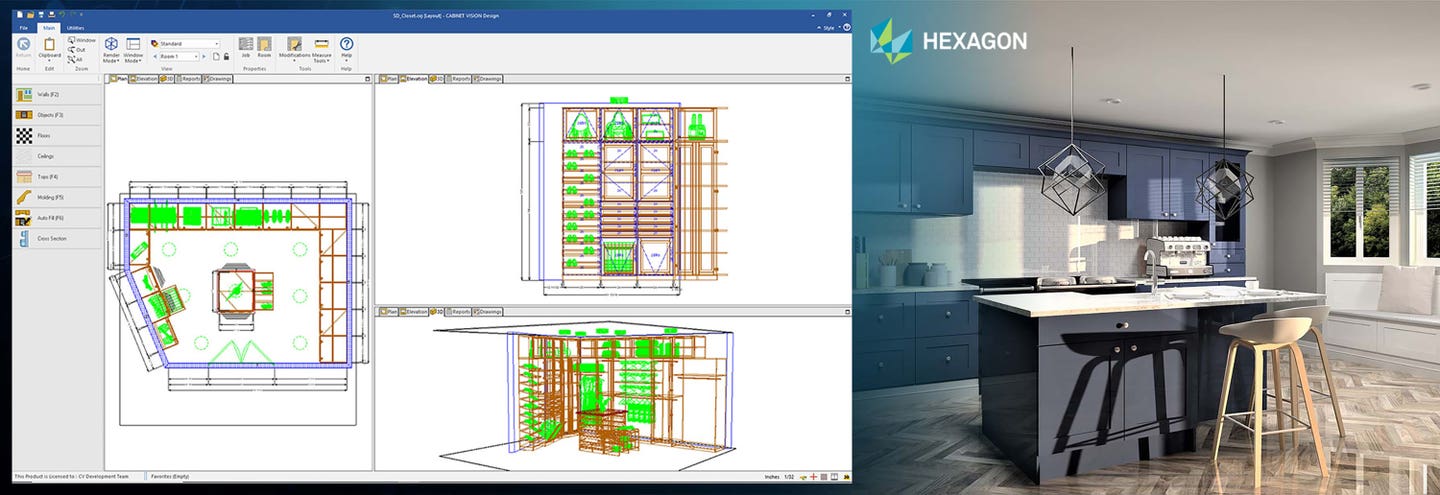The width and height of the screenshot is (1440, 495).
Task: Switch left pane to the Drawings tab
Action: [218, 78]
